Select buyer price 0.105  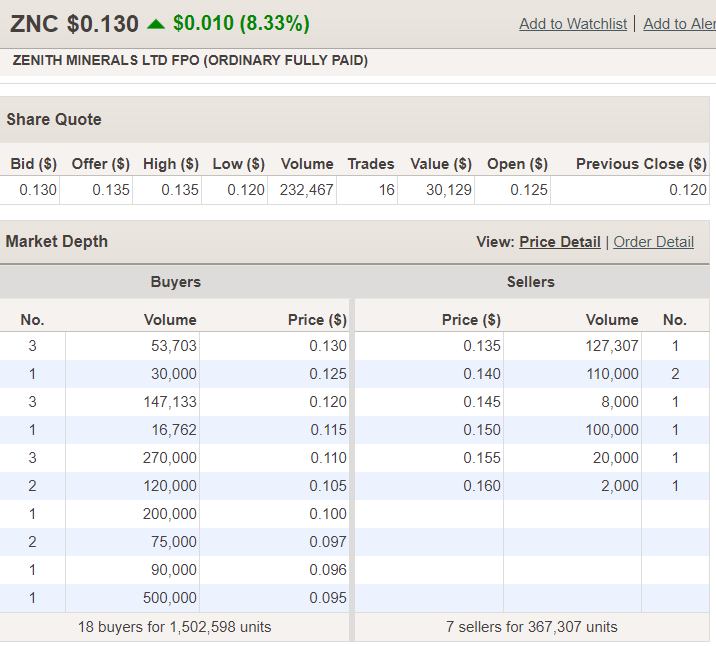tap(328, 486)
